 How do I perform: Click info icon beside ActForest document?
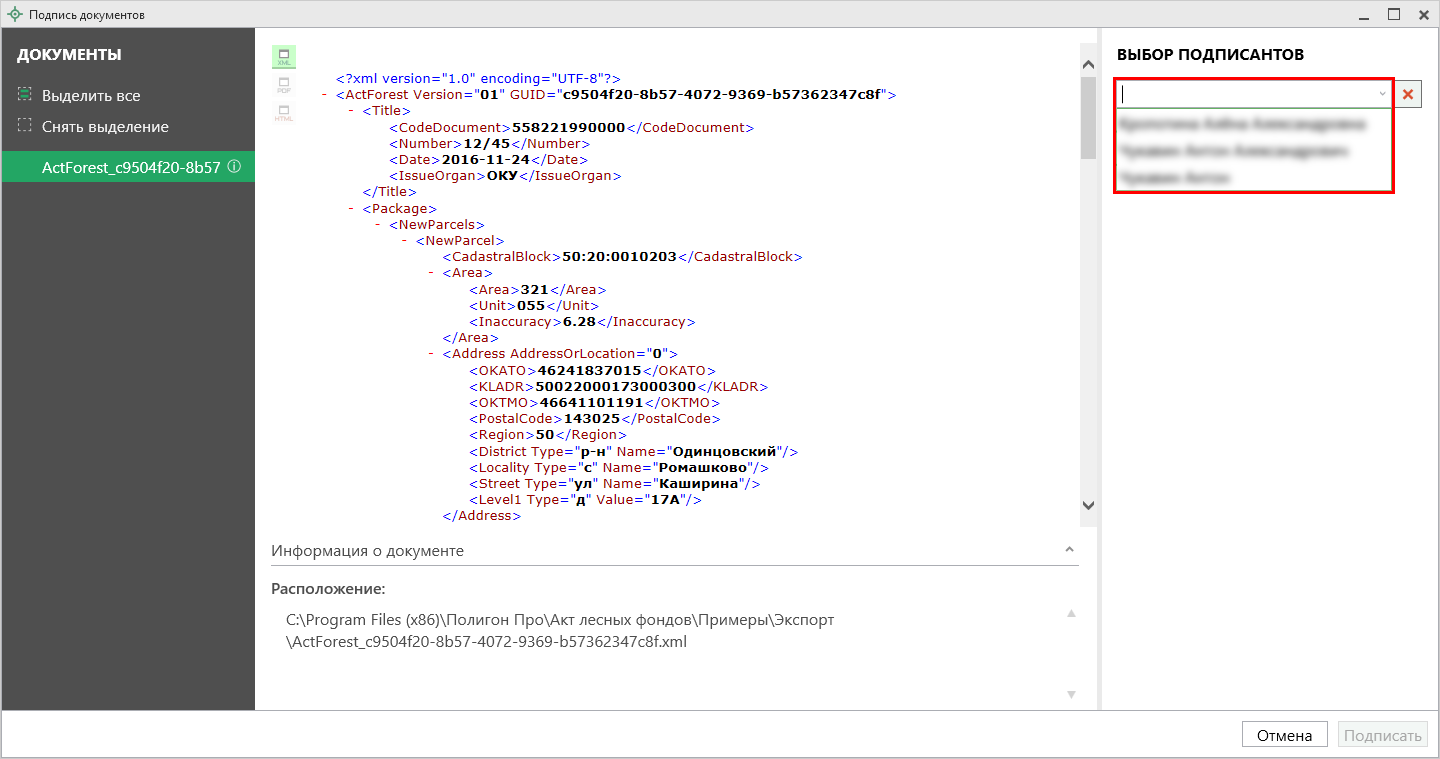tap(234, 167)
